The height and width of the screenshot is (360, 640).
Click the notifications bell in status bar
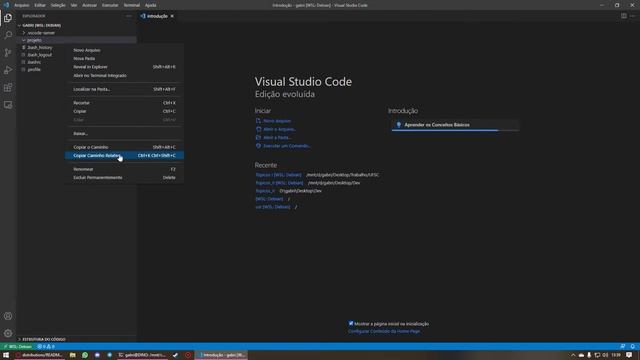coord(633,347)
